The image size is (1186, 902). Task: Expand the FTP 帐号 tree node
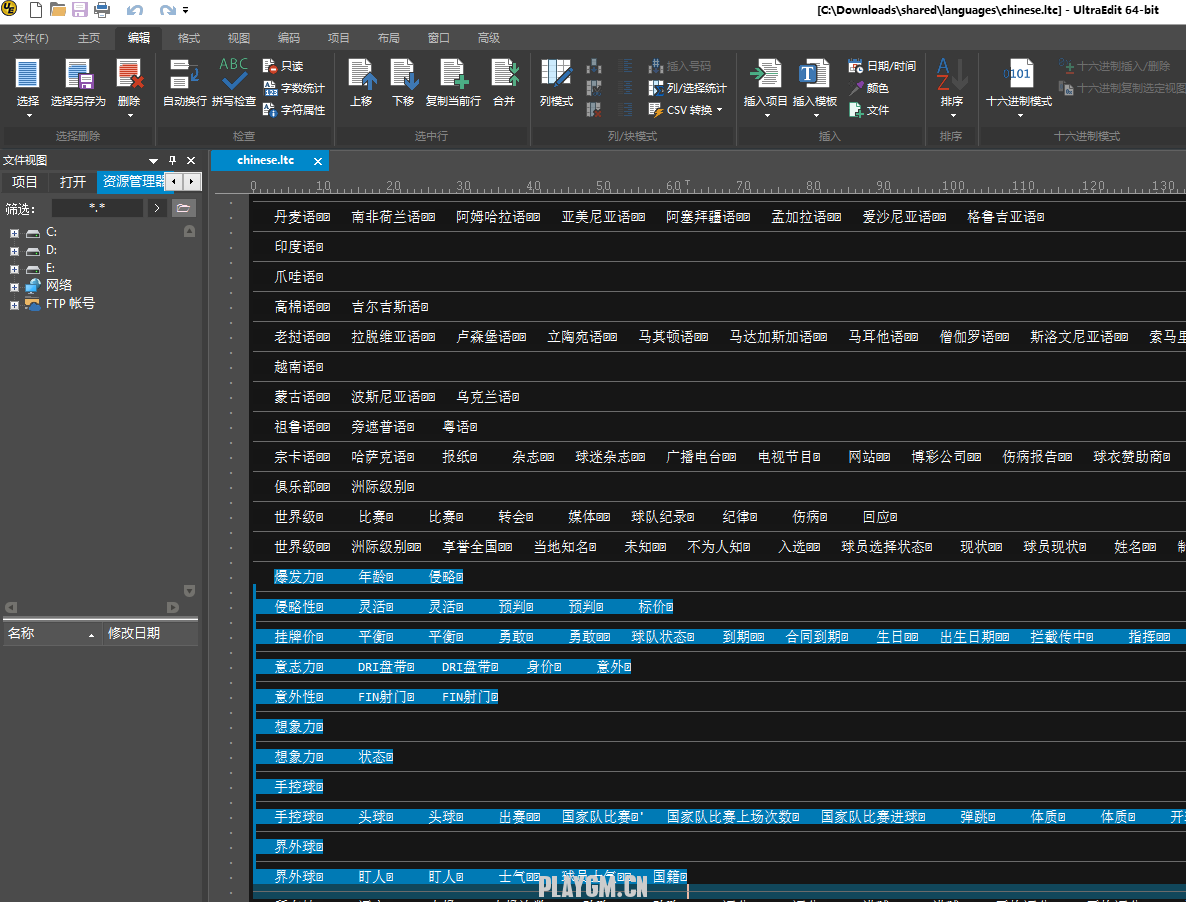click(14, 304)
